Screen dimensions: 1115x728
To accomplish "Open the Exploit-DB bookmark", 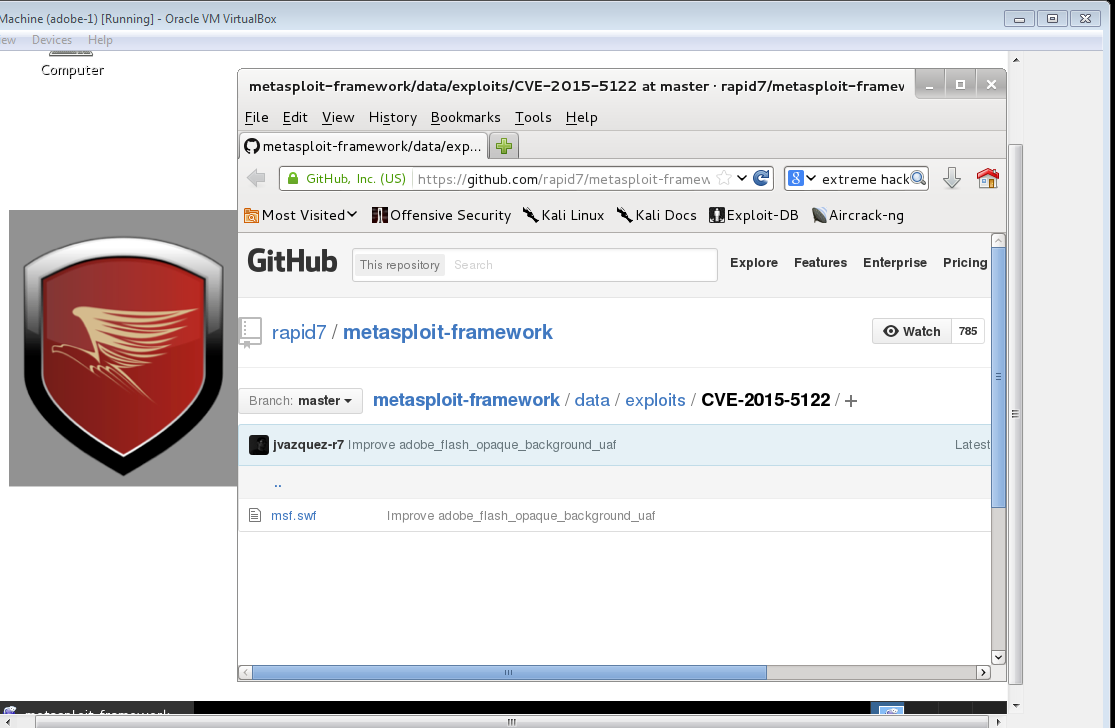I will pyautogui.click(x=754, y=215).
